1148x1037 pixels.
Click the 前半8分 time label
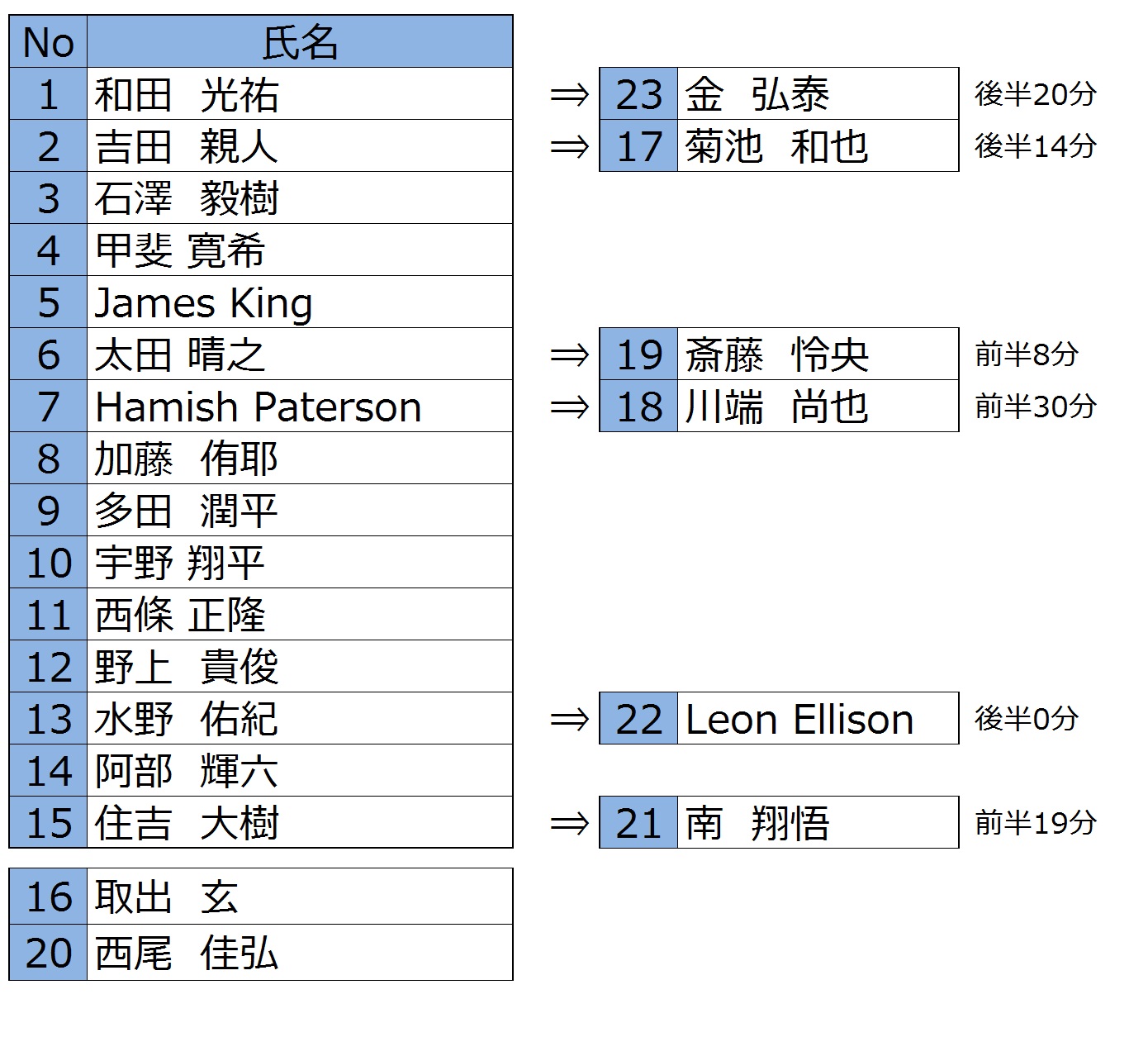pos(1027,354)
